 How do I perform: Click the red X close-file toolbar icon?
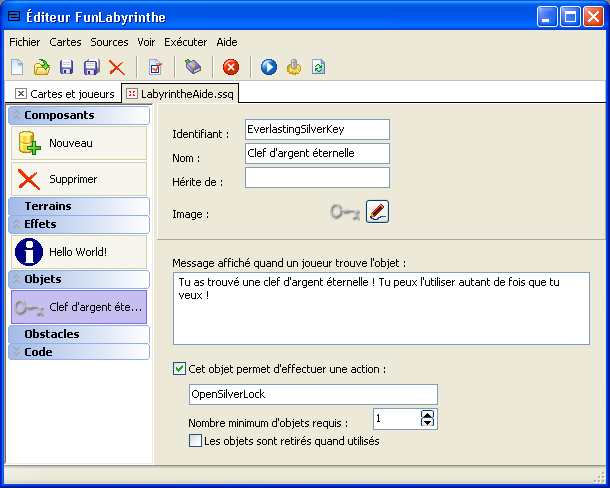[x=117, y=67]
